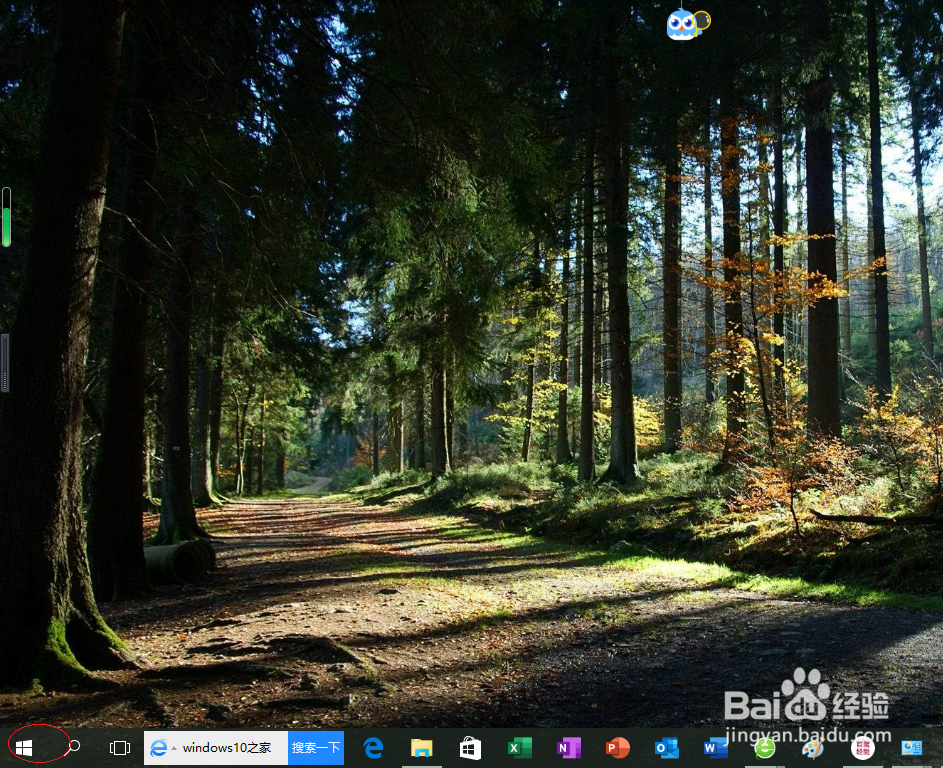Screen dimensions: 943x768
Task: Click the 搜索一下 search button
Action: (x=315, y=747)
